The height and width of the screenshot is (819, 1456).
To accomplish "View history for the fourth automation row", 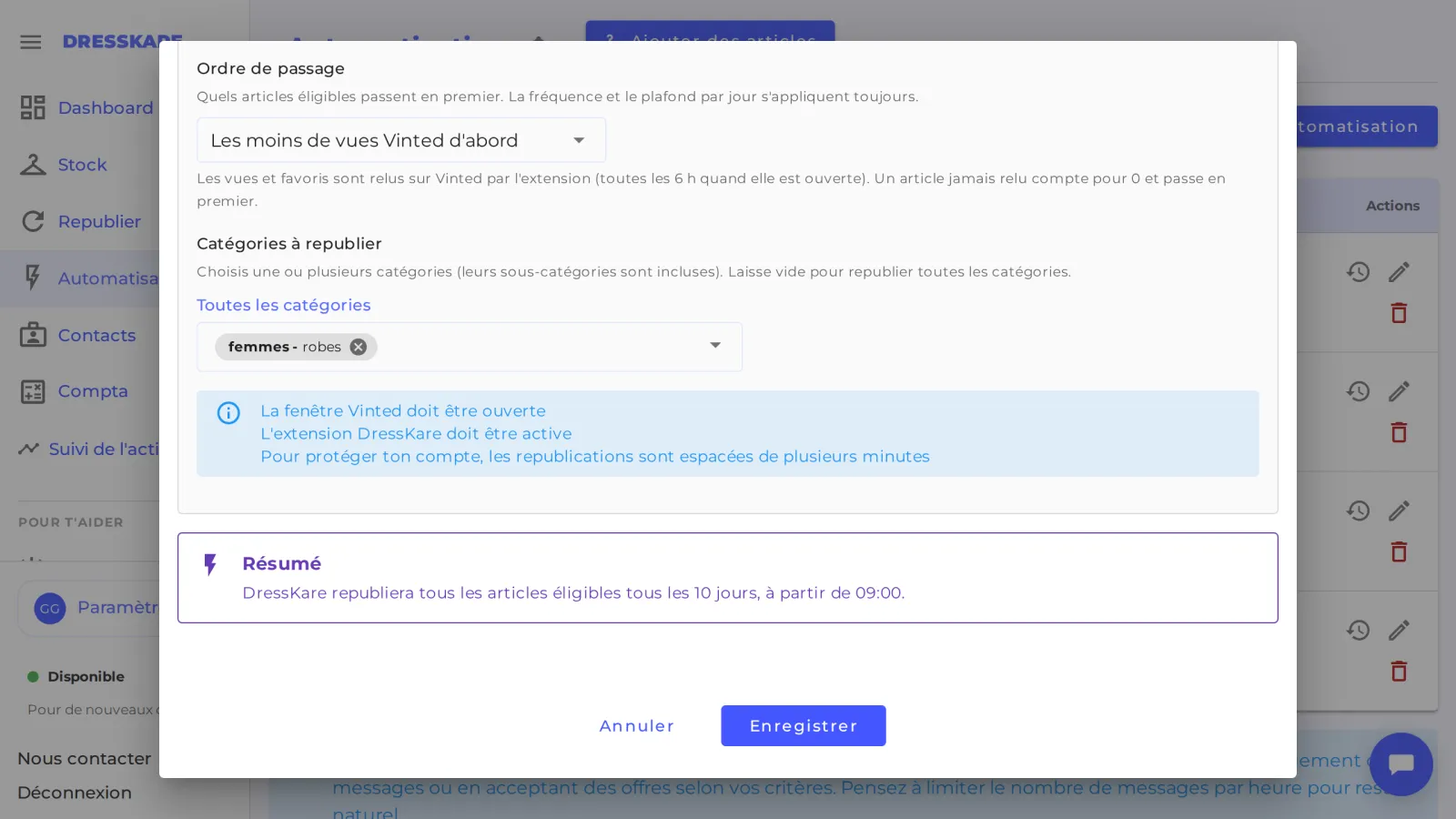I will (1359, 630).
